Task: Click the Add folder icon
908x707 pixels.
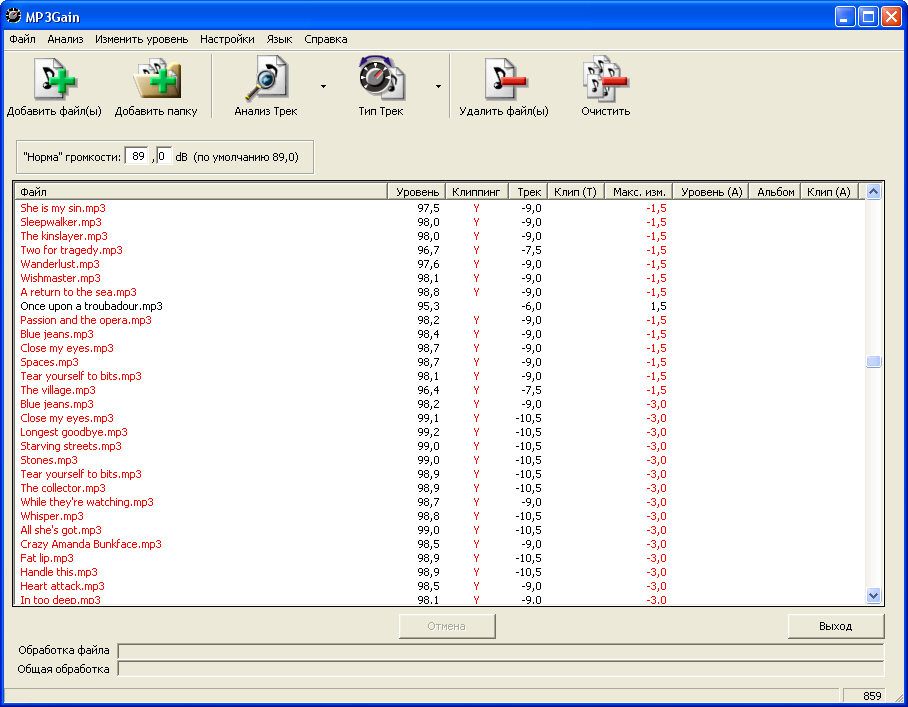Action: click(156, 82)
